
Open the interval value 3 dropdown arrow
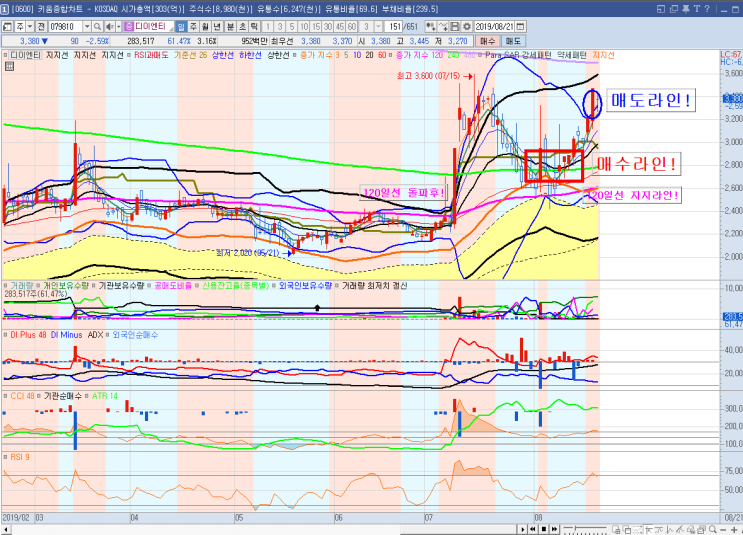378,27
